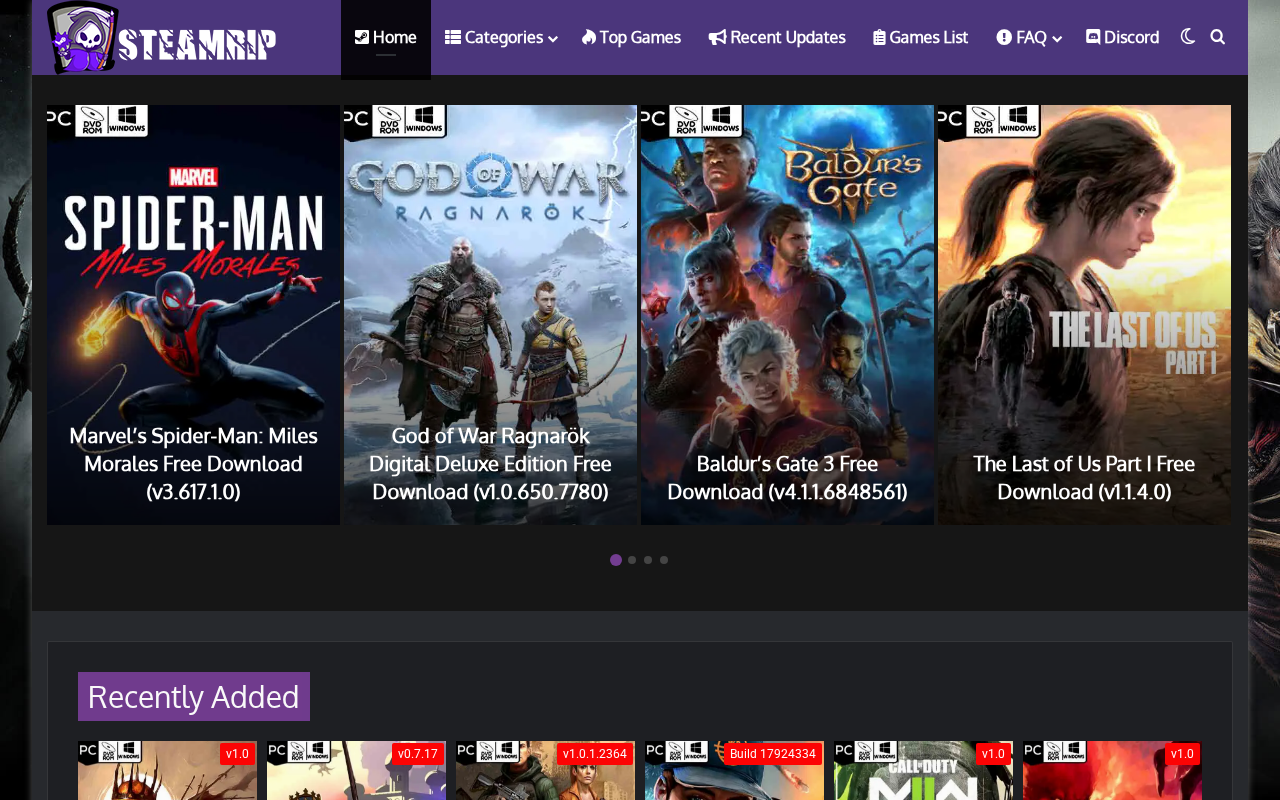Click the Categories list icon
1280x800 pixels.
click(x=453, y=37)
